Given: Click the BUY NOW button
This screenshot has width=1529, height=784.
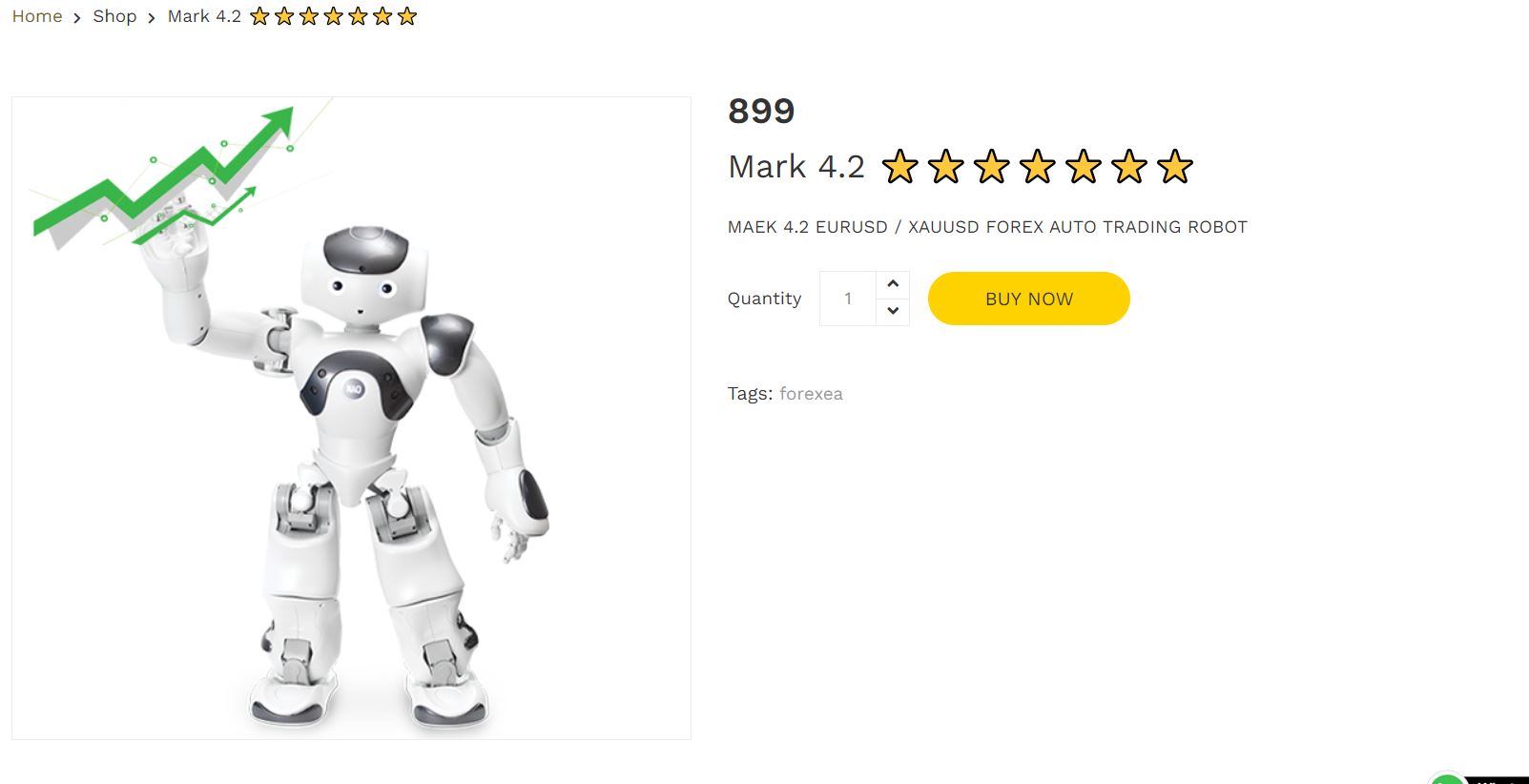Looking at the screenshot, I should [1028, 298].
